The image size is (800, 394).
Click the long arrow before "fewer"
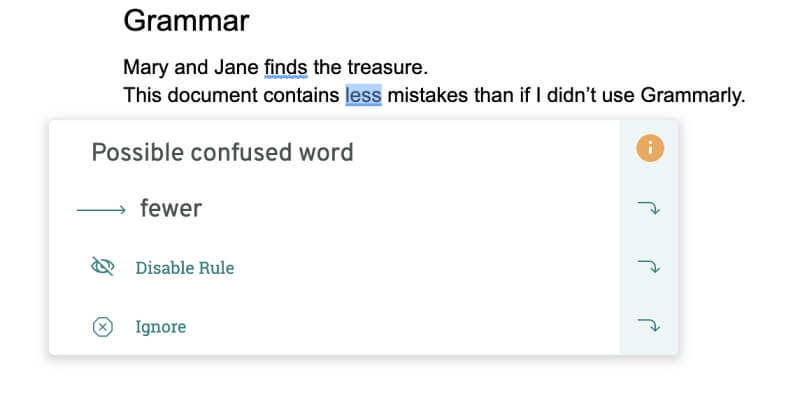point(101,210)
